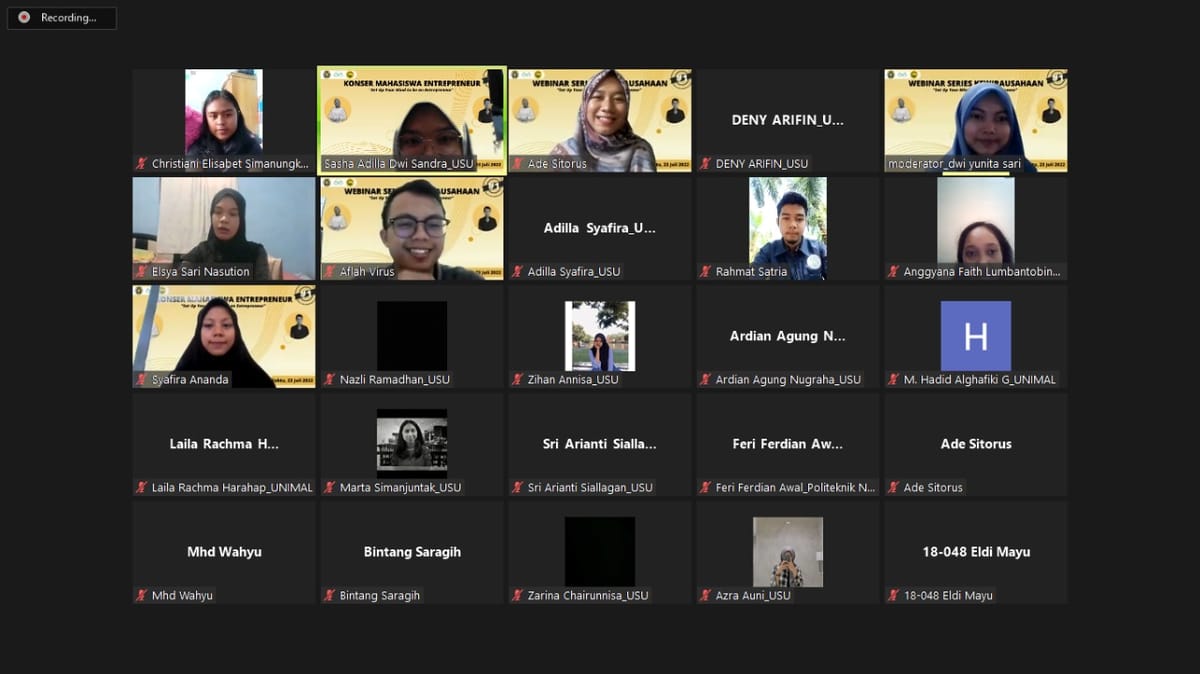Viewport: 1200px width, 674px height.
Task: Click muted mic icon beside DENY ARIFIN_USU
Action: pyautogui.click(x=705, y=164)
